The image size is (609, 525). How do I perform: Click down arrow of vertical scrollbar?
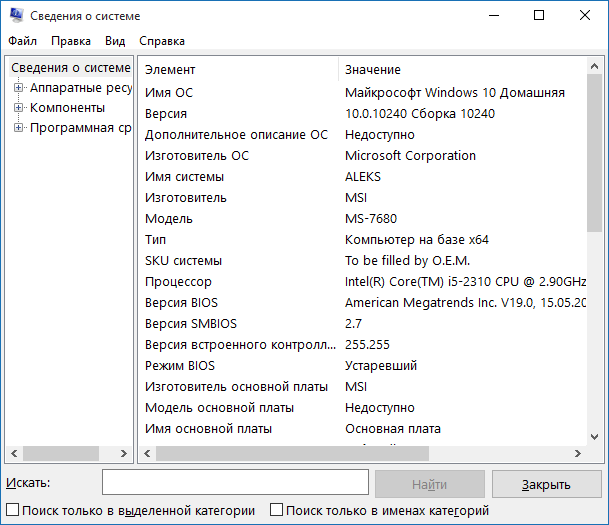592,435
